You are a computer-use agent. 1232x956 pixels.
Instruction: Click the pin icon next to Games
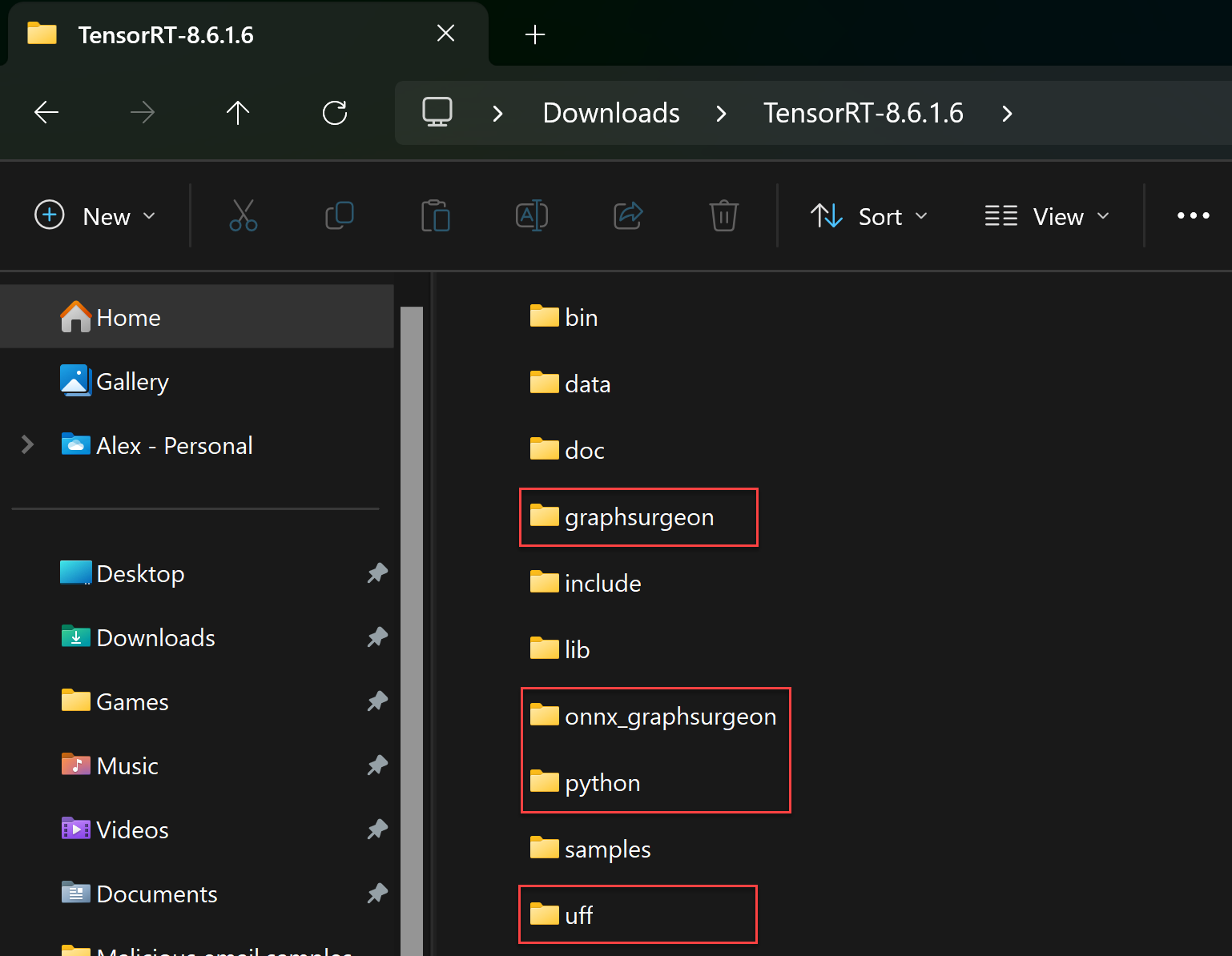(377, 701)
